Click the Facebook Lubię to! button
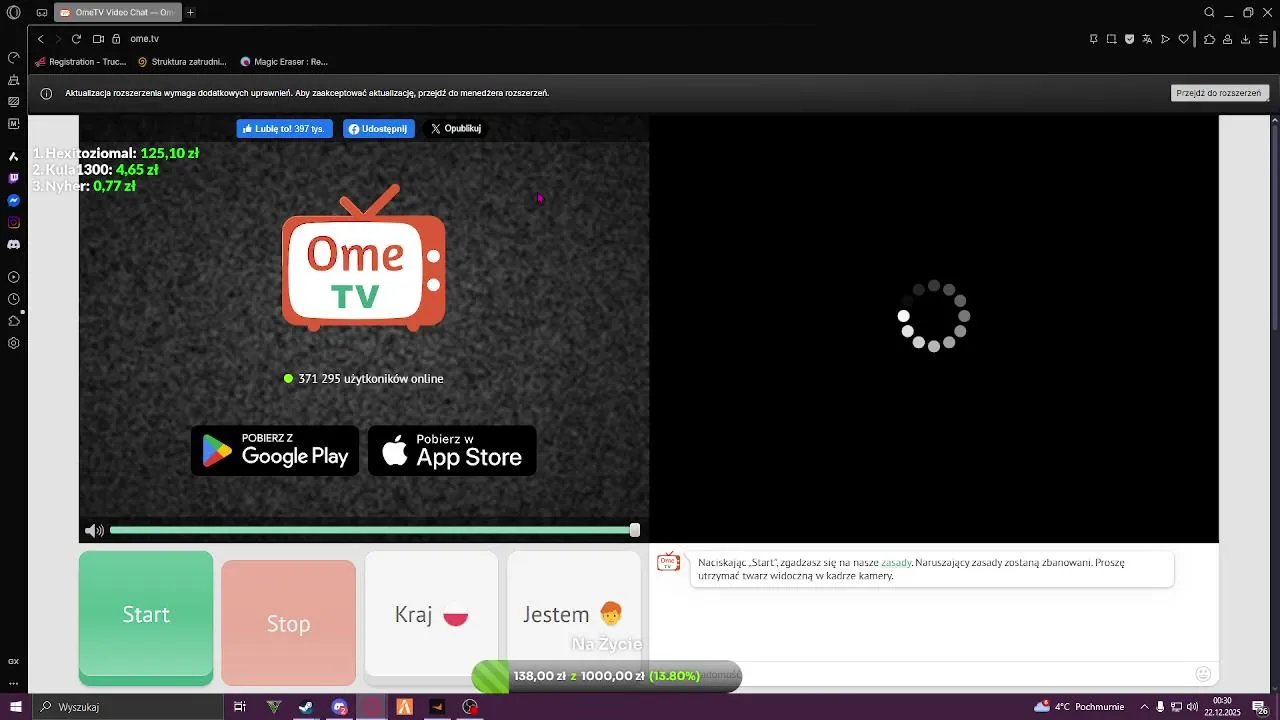This screenshot has width=1280, height=720. (x=284, y=129)
